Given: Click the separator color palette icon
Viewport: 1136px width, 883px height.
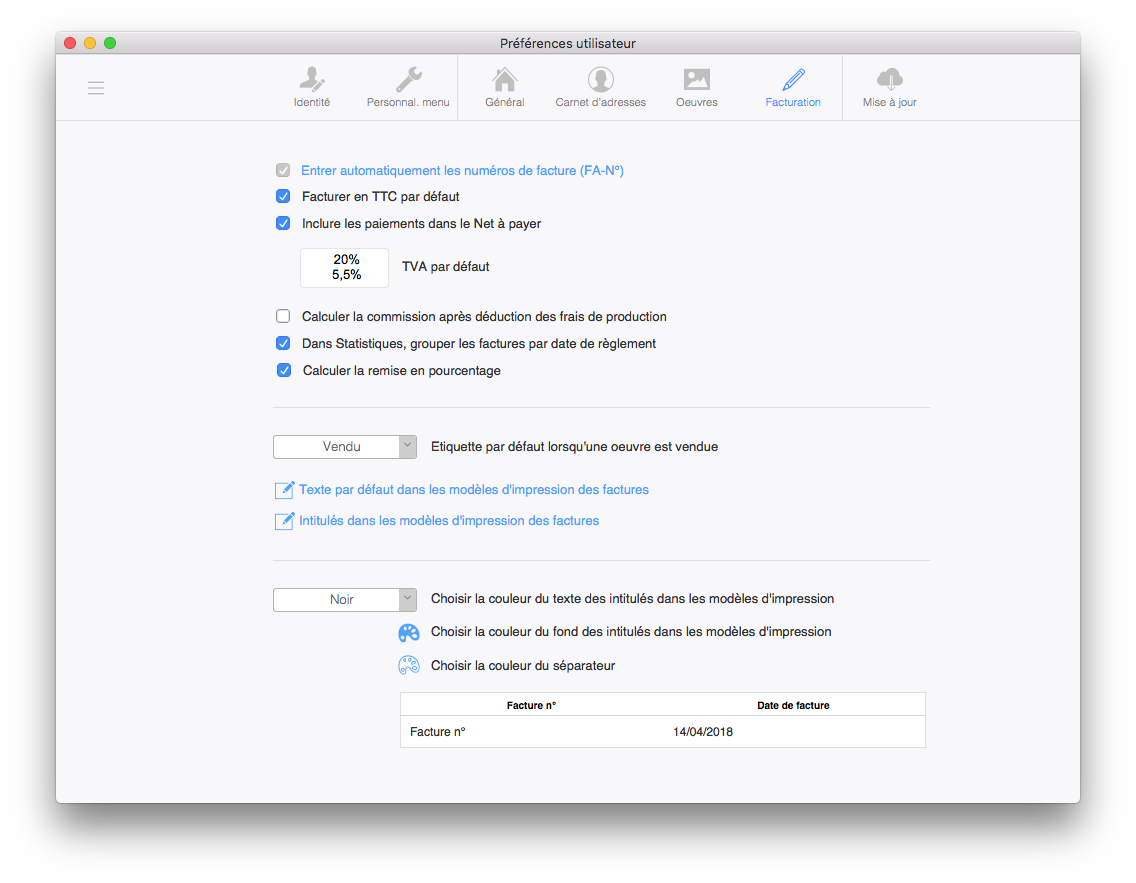Looking at the screenshot, I should (409, 665).
